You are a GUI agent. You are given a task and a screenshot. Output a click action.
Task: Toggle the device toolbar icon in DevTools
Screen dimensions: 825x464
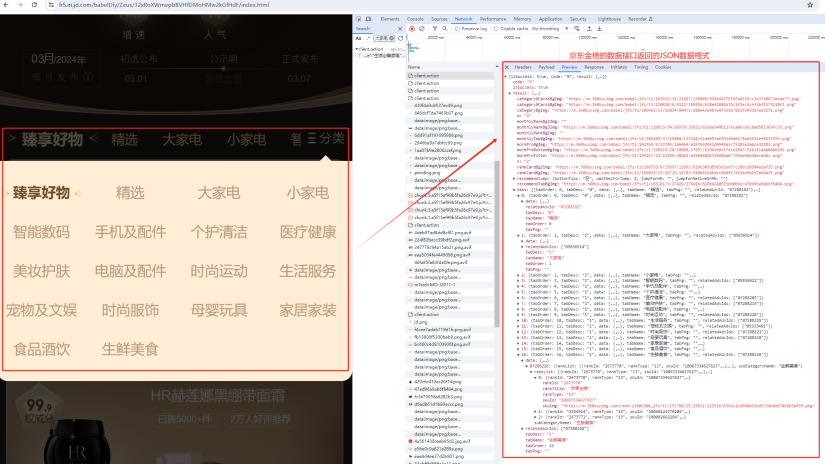(x=370, y=19)
